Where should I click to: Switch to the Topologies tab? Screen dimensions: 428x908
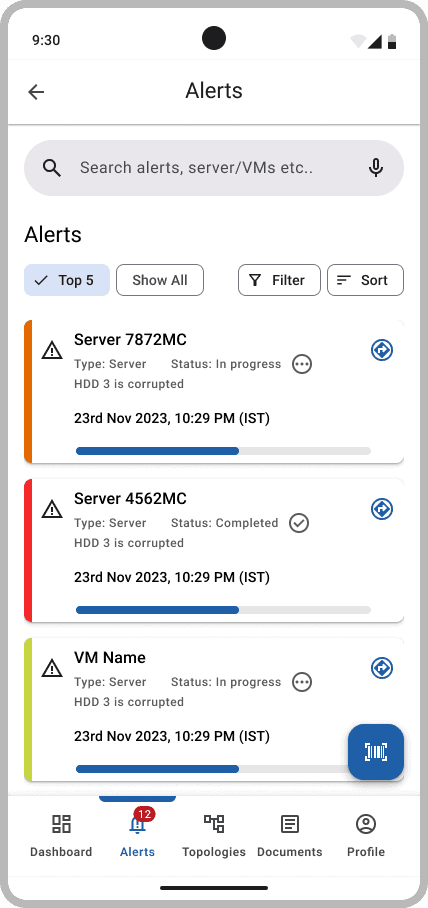tap(214, 836)
